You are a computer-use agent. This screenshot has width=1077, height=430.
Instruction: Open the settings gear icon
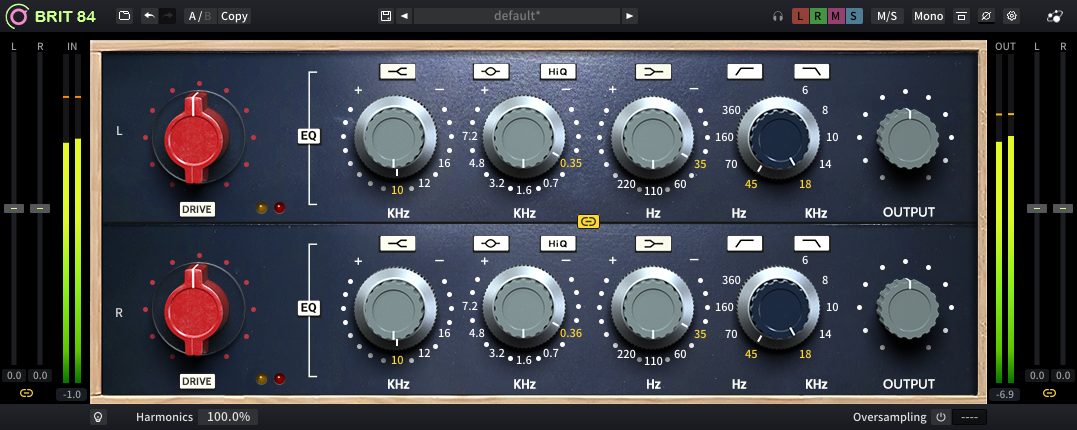[1011, 16]
